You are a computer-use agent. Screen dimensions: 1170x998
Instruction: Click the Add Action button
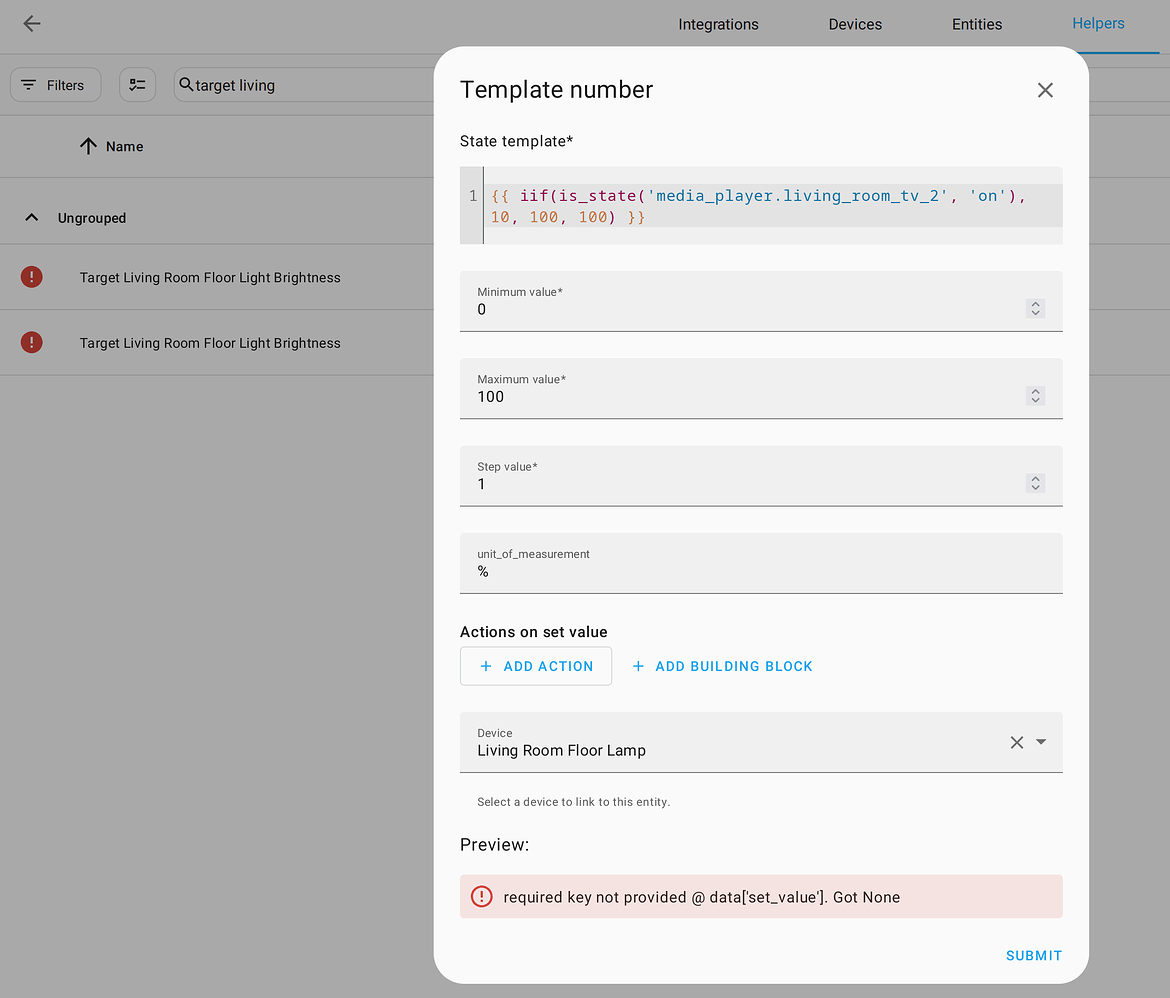coord(536,665)
